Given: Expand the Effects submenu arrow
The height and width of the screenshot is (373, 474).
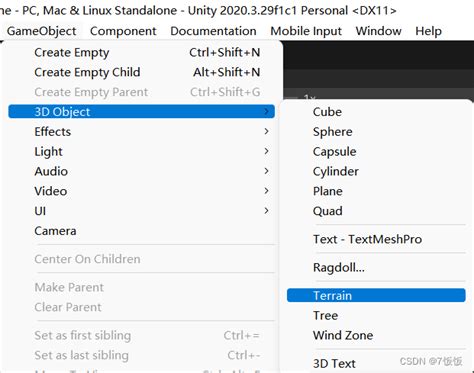Looking at the screenshot, I should coord(266,131).
